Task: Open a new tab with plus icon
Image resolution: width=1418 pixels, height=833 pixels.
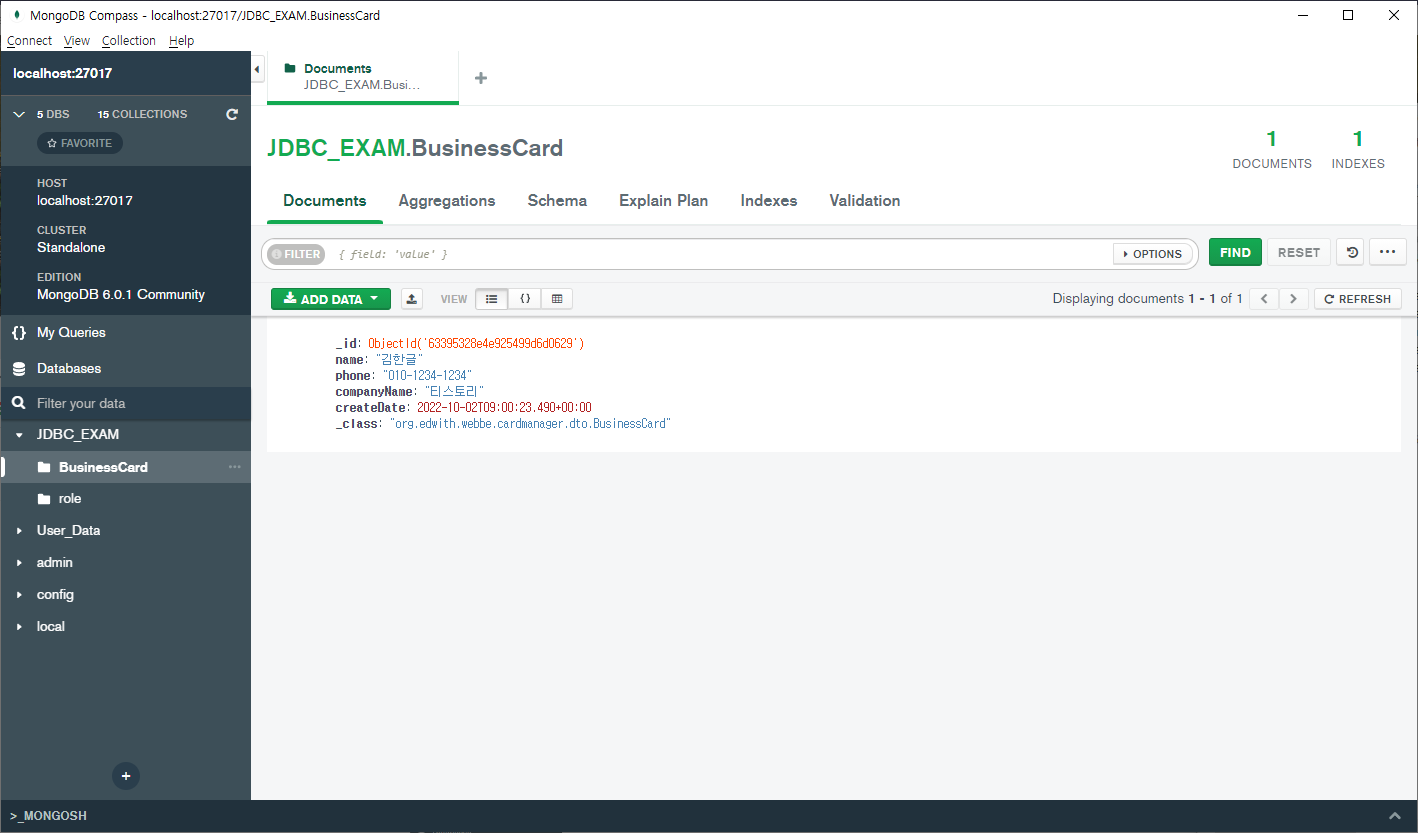Action: (x=481, y=78)
